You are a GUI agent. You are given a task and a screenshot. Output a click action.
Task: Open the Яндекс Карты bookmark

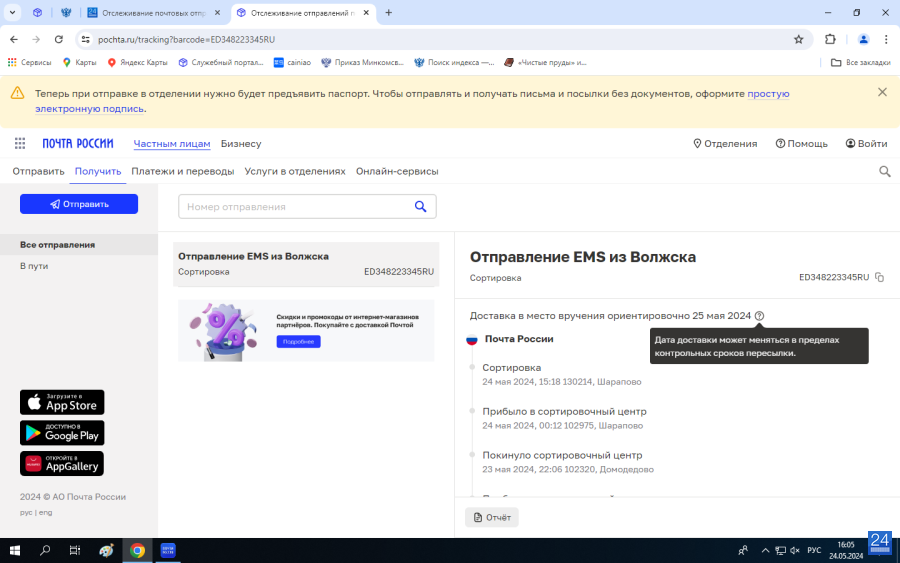[138, 63]
